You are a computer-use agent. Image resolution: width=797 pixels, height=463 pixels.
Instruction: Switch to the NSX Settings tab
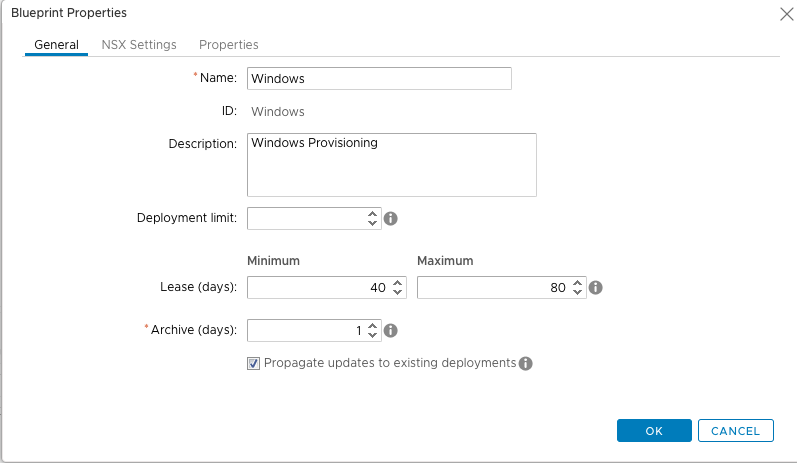click(139, 45)
